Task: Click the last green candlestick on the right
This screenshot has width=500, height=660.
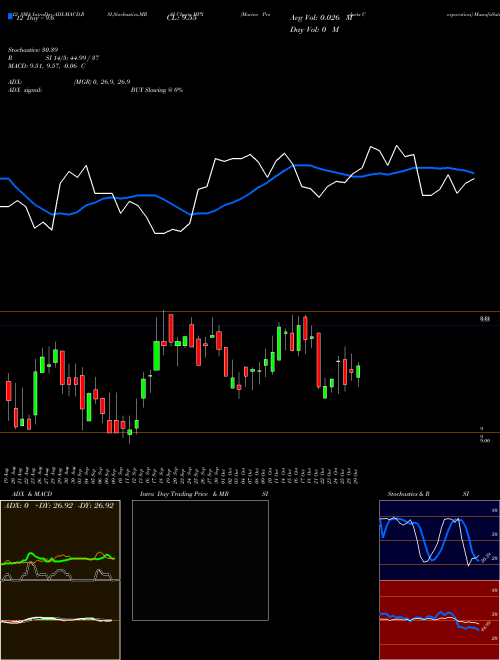Action: [x=358, y=372]
